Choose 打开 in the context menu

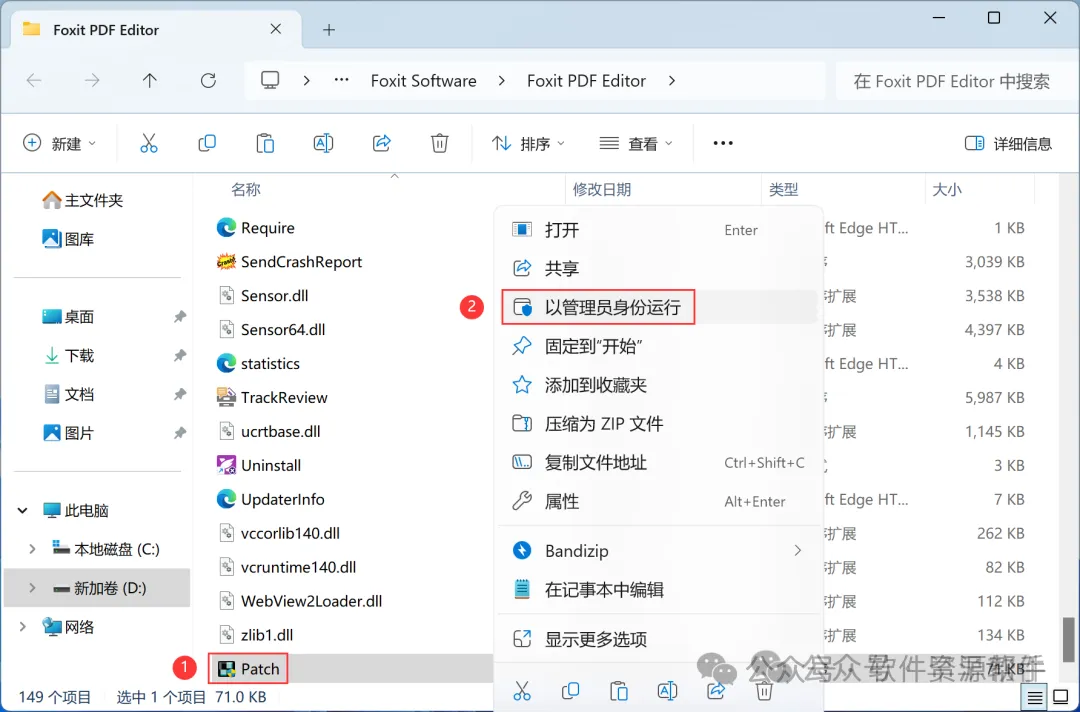(658, 229)
